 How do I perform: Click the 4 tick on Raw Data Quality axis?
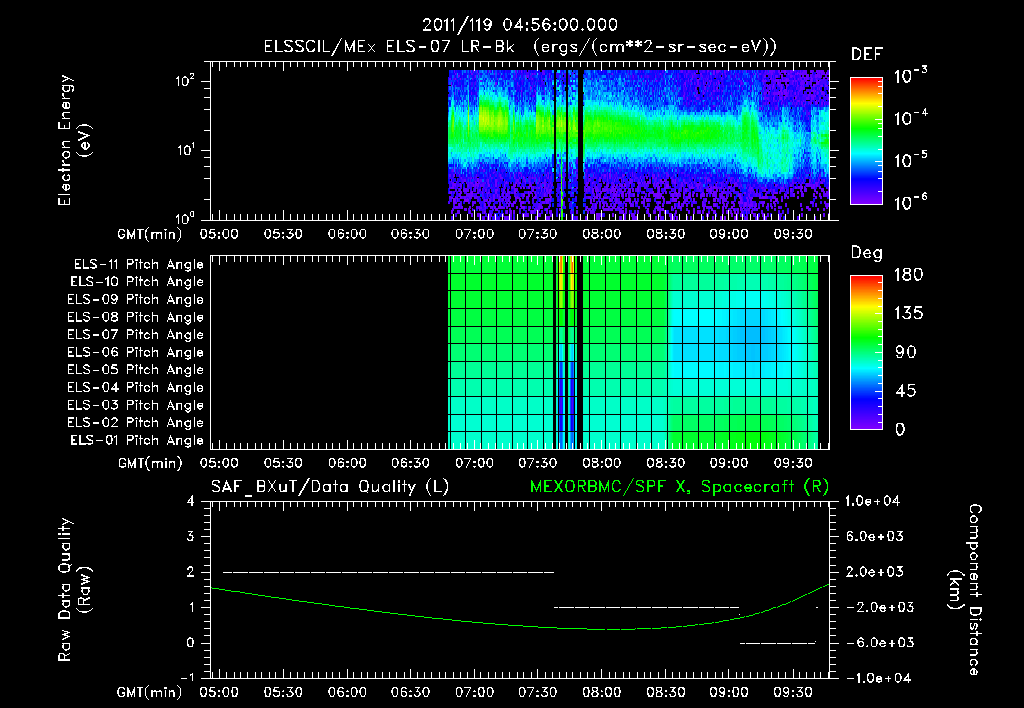click(191, 502)
